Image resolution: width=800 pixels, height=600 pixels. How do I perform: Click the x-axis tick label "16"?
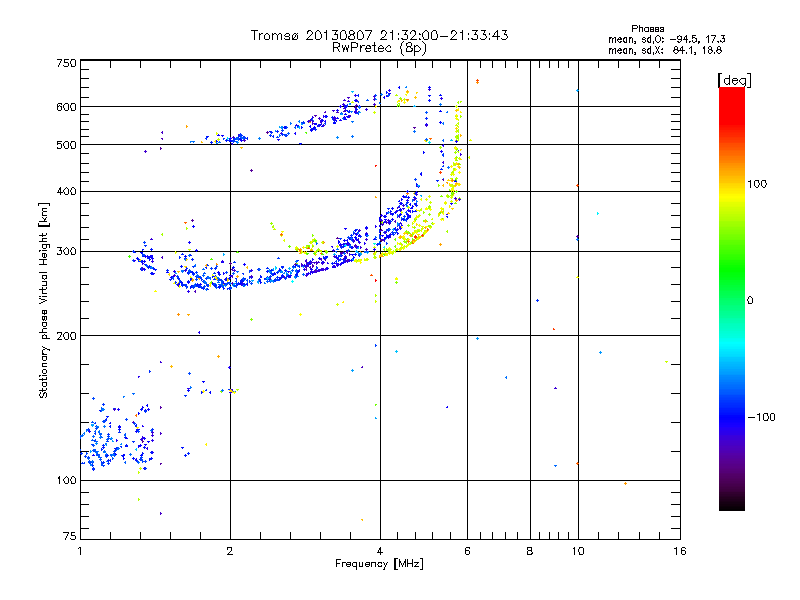tap(680, 551)
